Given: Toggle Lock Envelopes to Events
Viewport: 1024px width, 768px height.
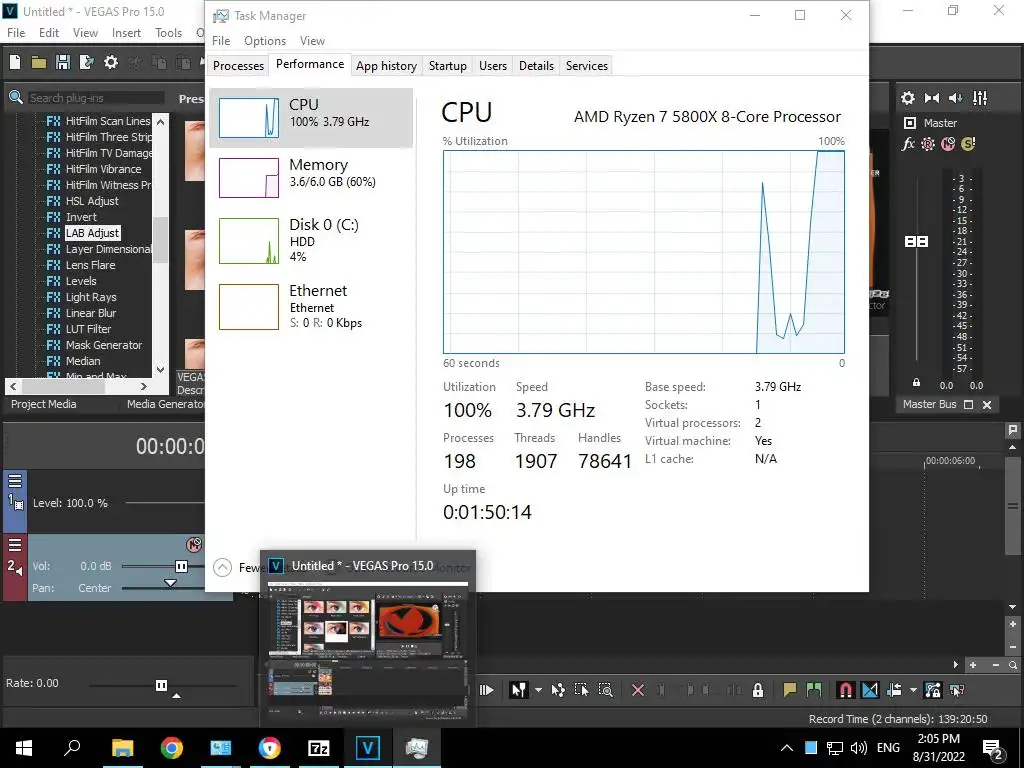Looking at the screenshot, I should [x=933, y=690].
